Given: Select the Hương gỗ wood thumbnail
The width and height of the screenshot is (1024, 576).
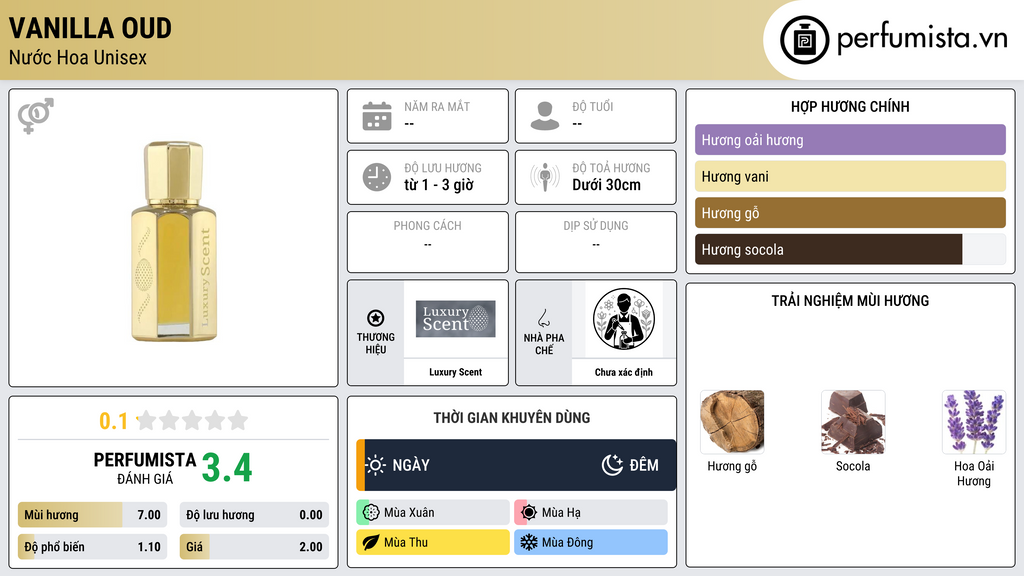Looking at the screenshot, I should tap(732, 422).
